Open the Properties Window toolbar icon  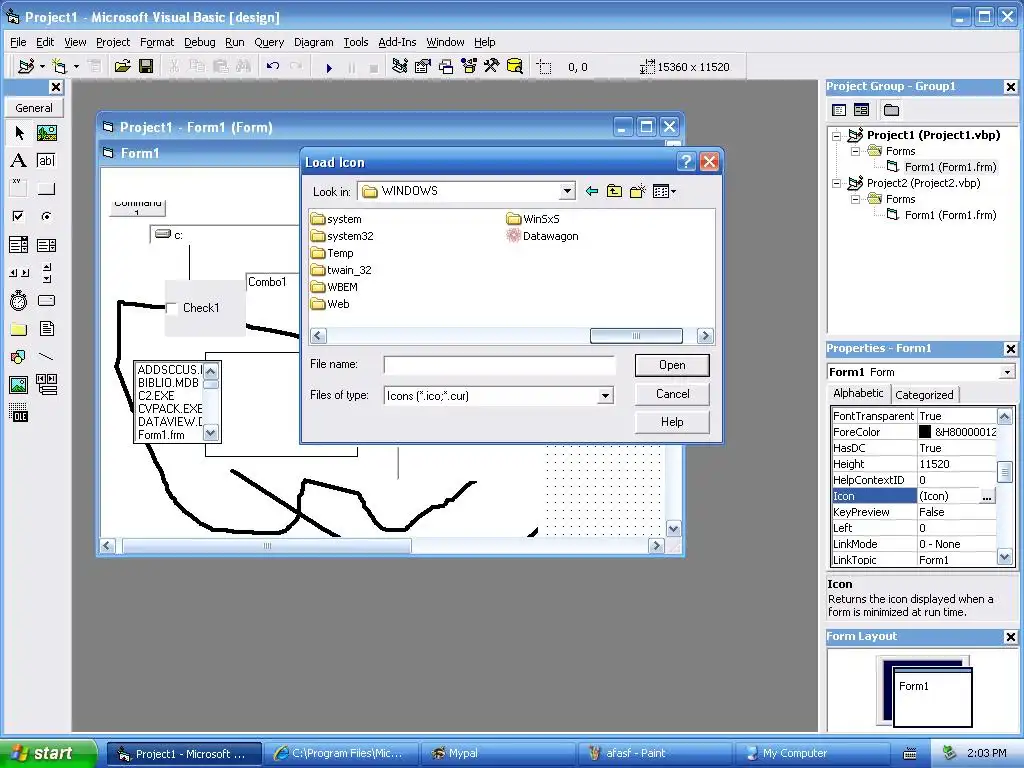[x=423, y=66]
